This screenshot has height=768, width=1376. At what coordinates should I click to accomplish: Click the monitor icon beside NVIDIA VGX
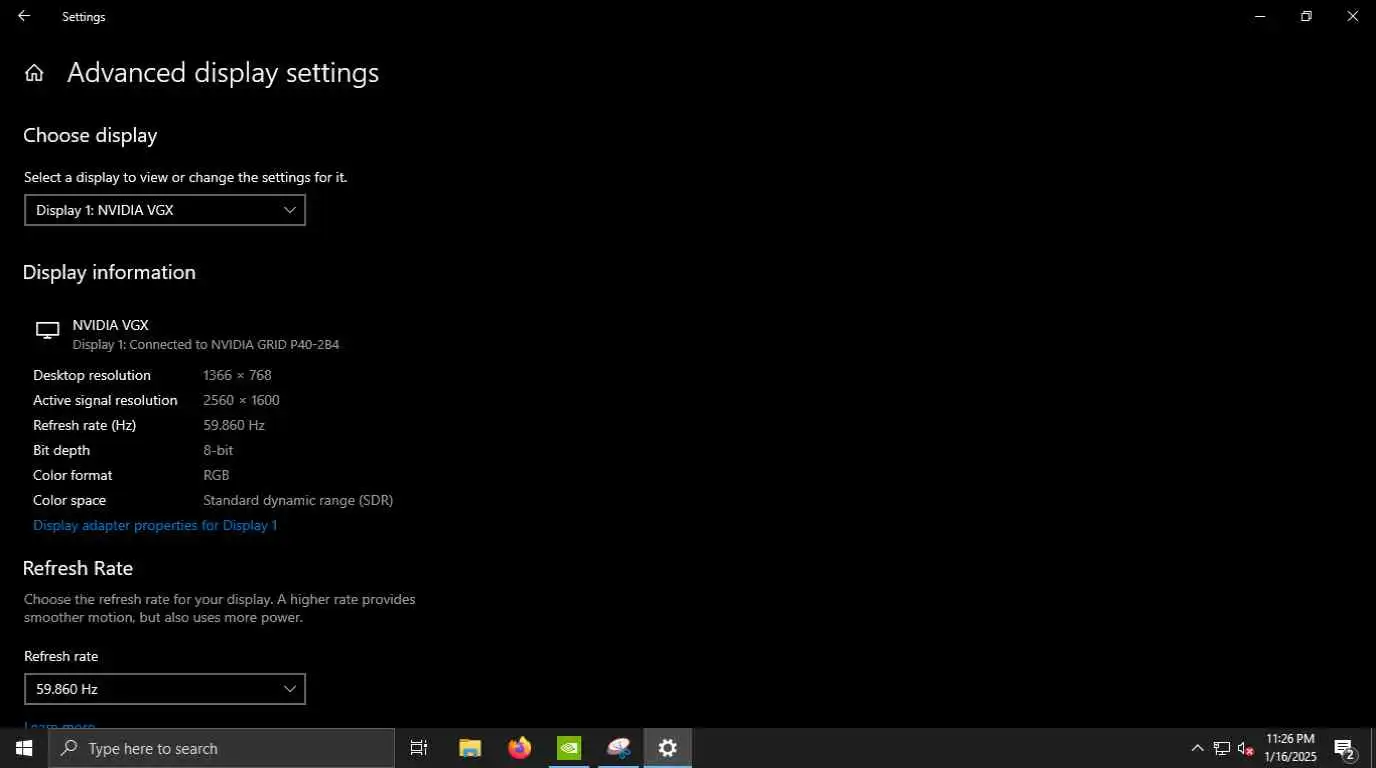click(x=47, y=331)
